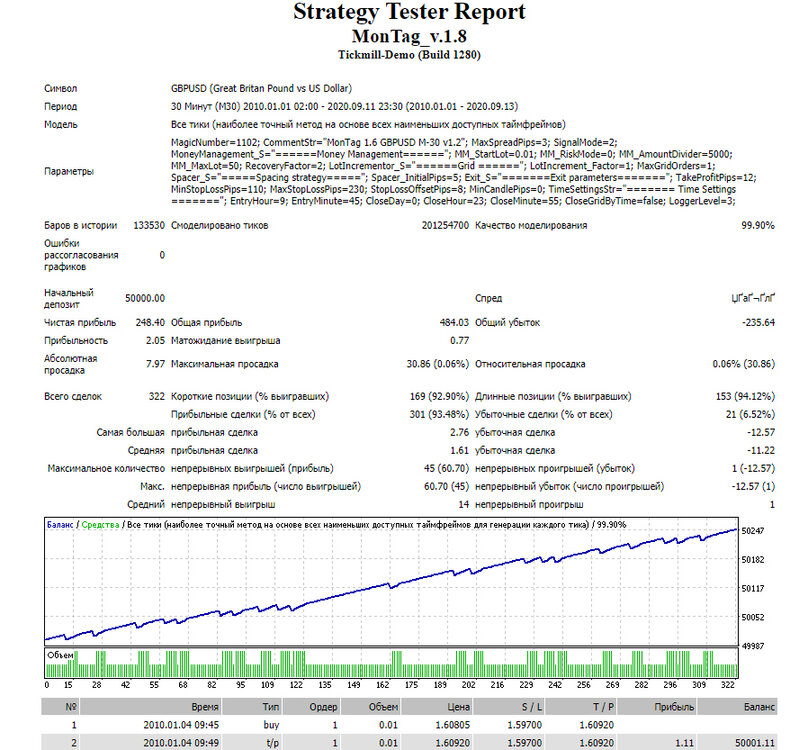Click the 'Период' row label
The image size is (790, 750).
click(60, 107)
